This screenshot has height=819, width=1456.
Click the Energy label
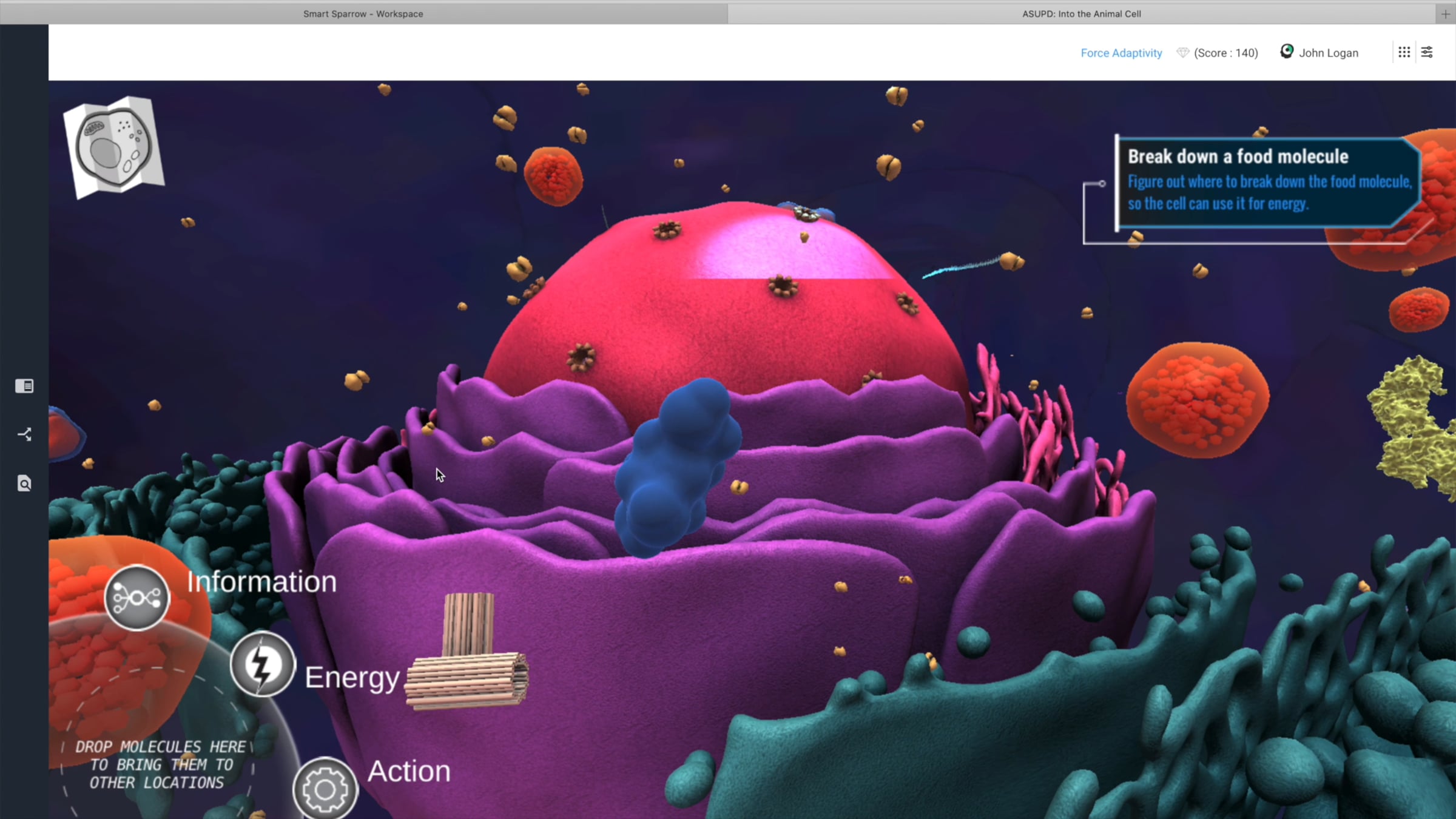pos(352,678)
